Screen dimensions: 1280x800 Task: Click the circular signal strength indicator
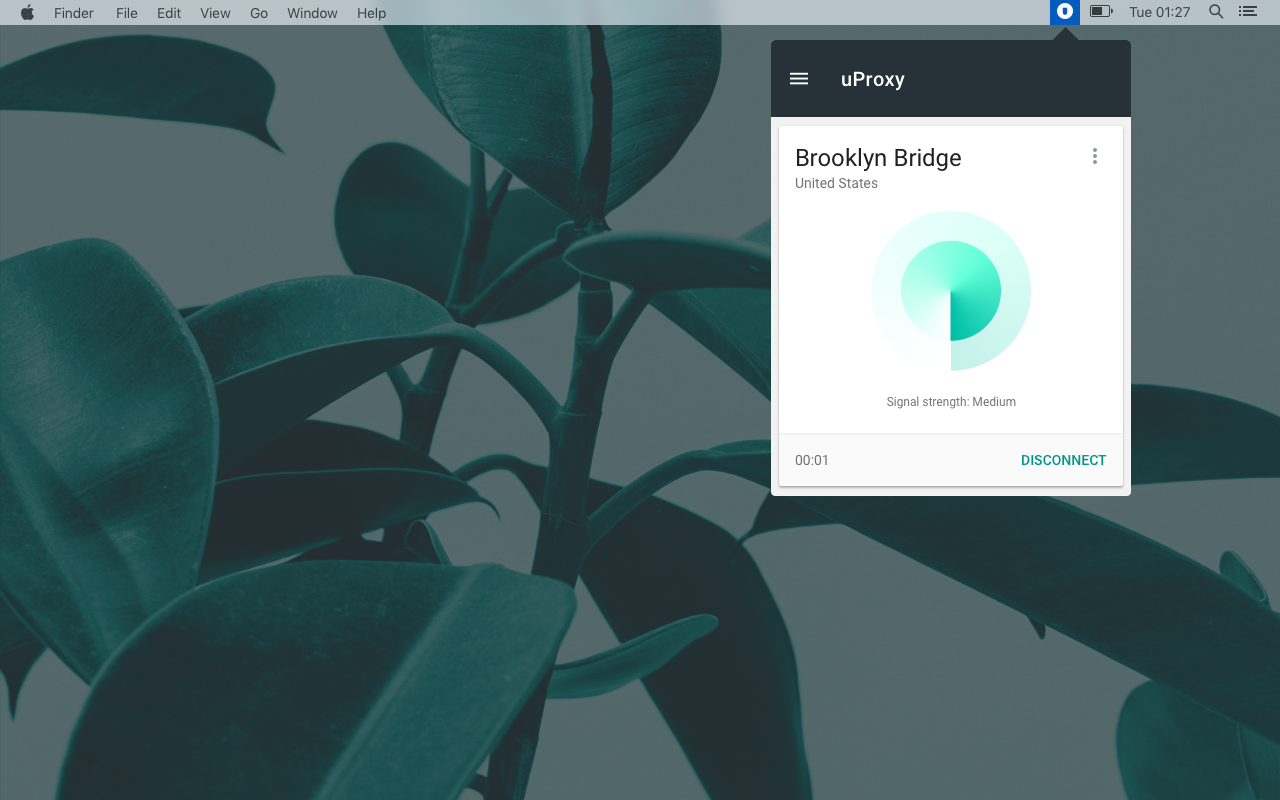point(951,291)
